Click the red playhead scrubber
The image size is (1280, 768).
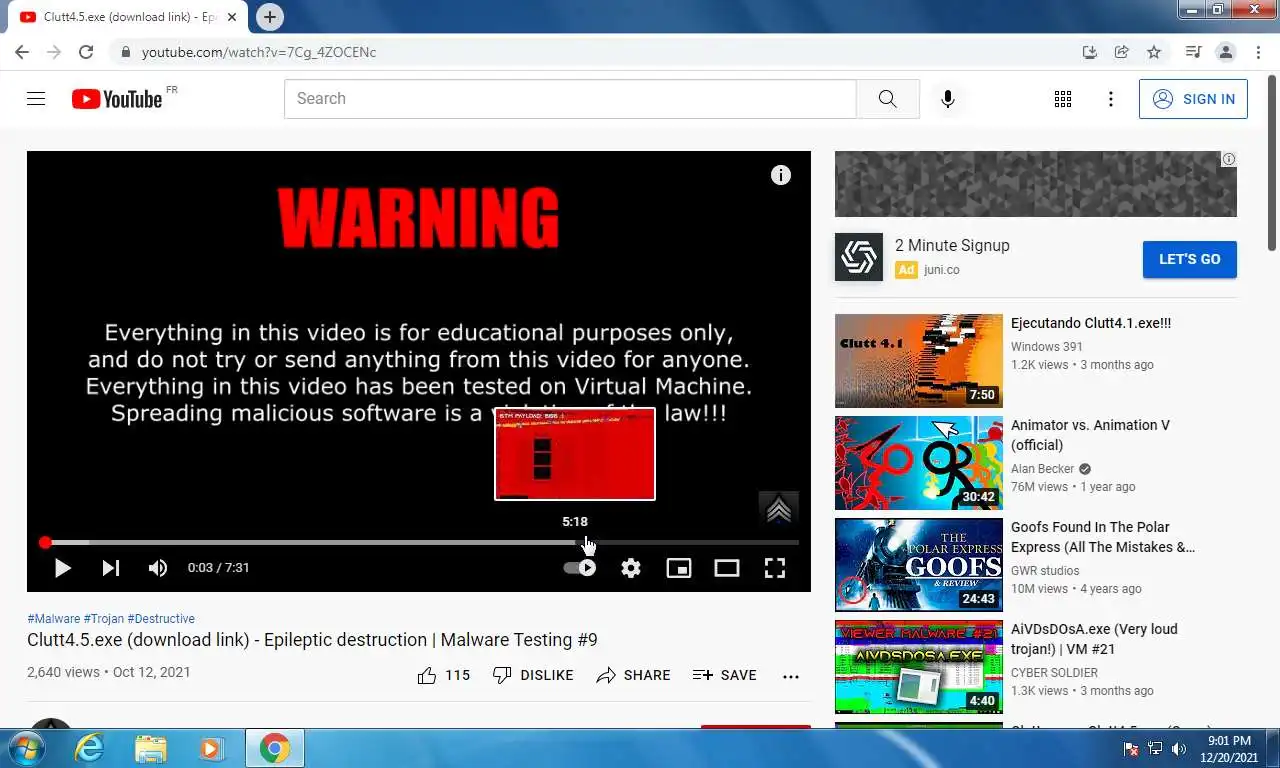point(45,543)
